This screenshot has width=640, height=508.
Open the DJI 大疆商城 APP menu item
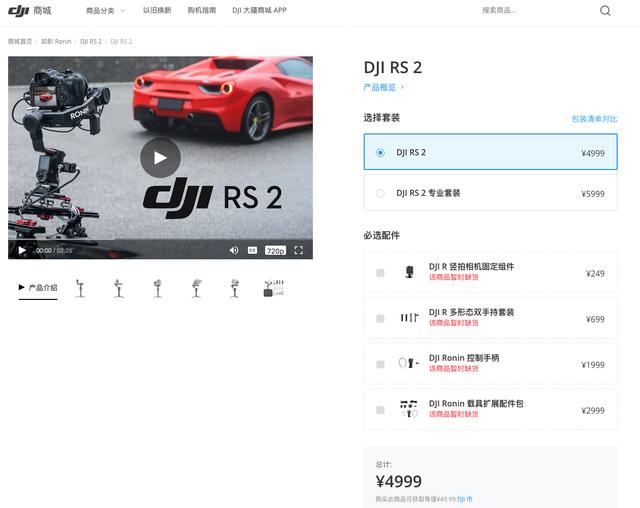[259, 10]
